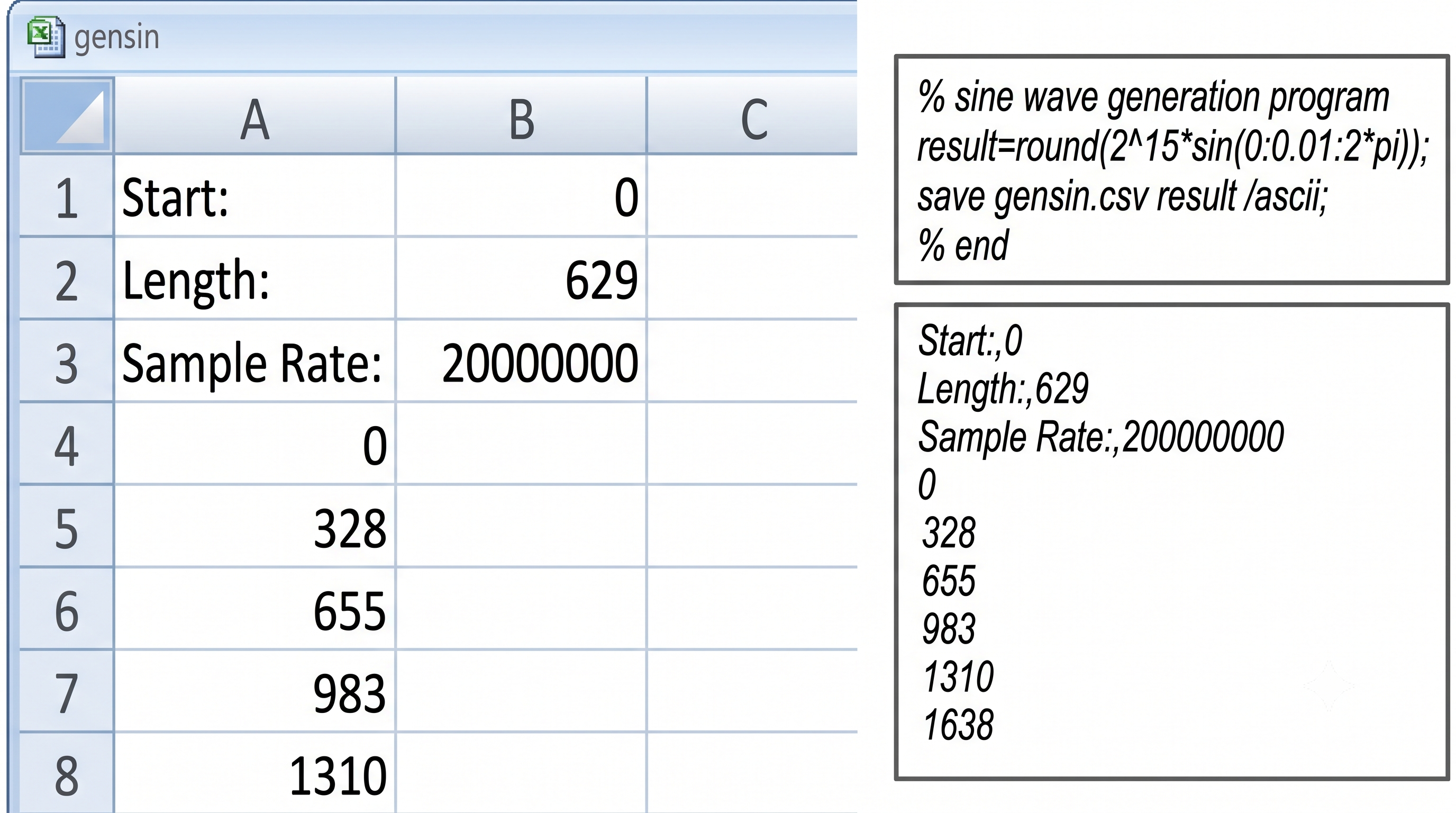Click the gensin workbook title

point(116,37)
